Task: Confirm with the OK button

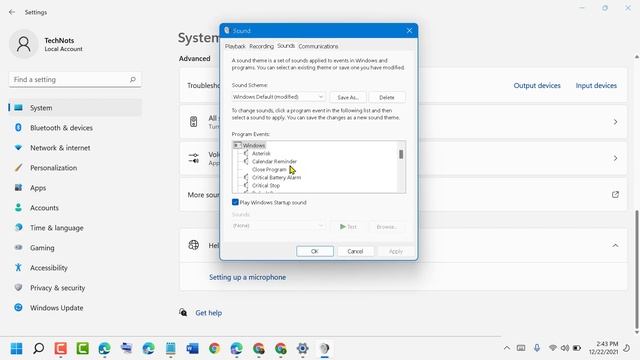Action: tap(315, 251)
